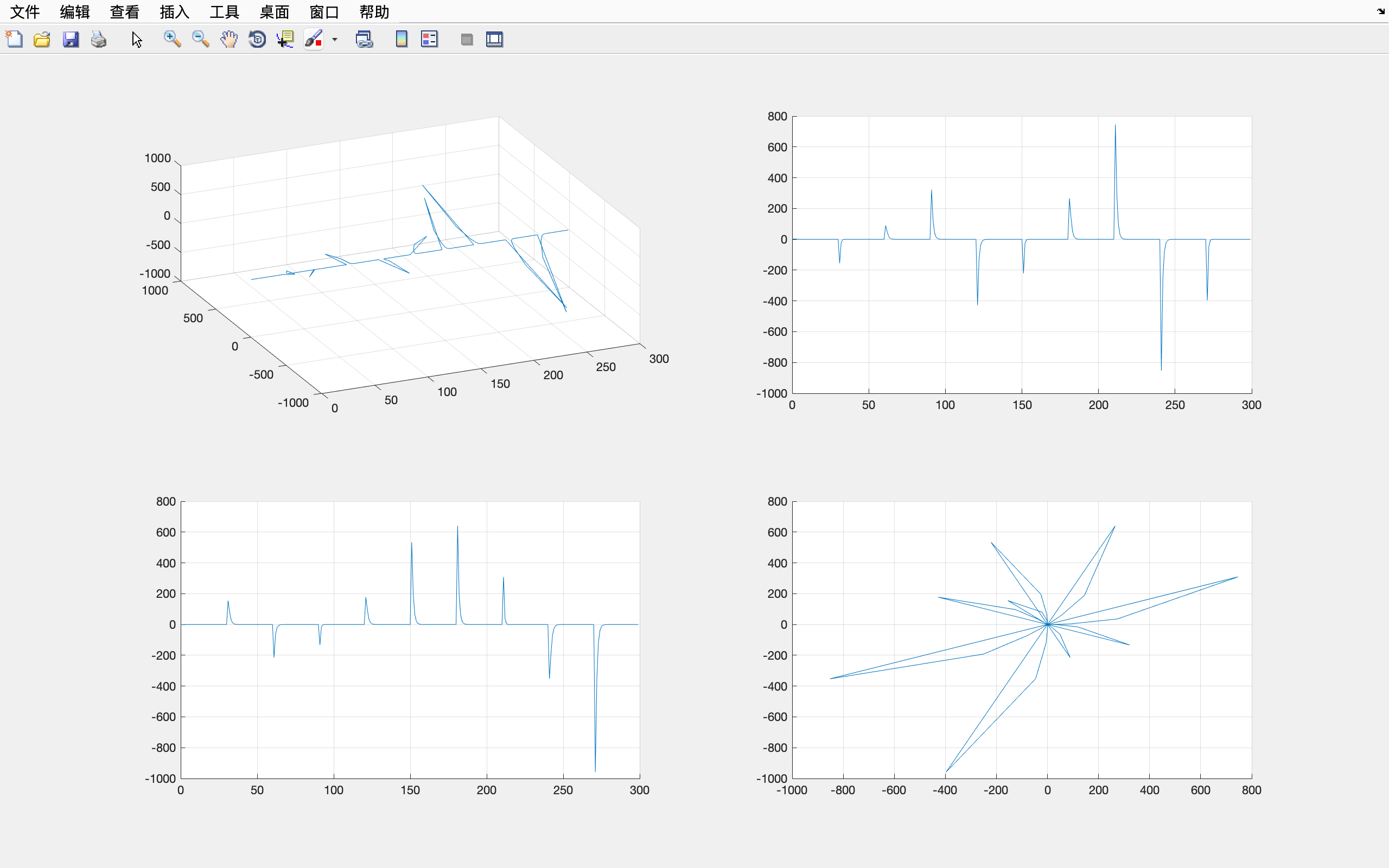Open the 插入 (Insert) menu
Image resolution: width=1389 pixels, height=868 pixels.
click(x=175, y=11)
